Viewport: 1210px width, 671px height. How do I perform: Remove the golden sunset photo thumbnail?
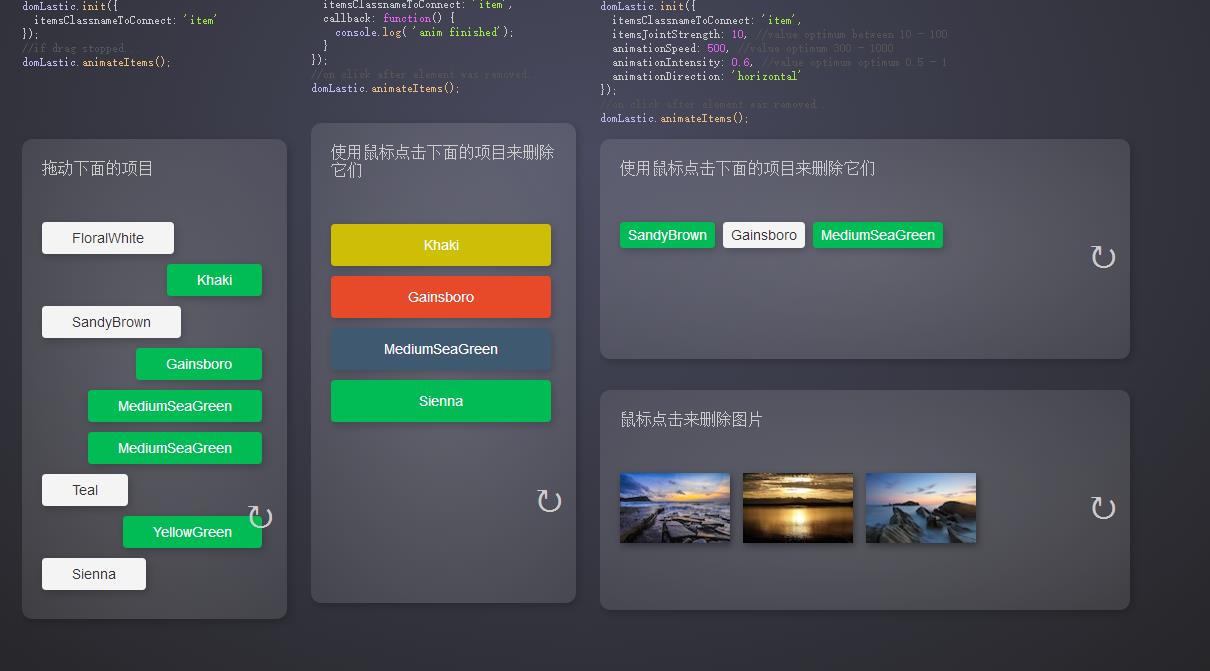[x=798, y=508]
